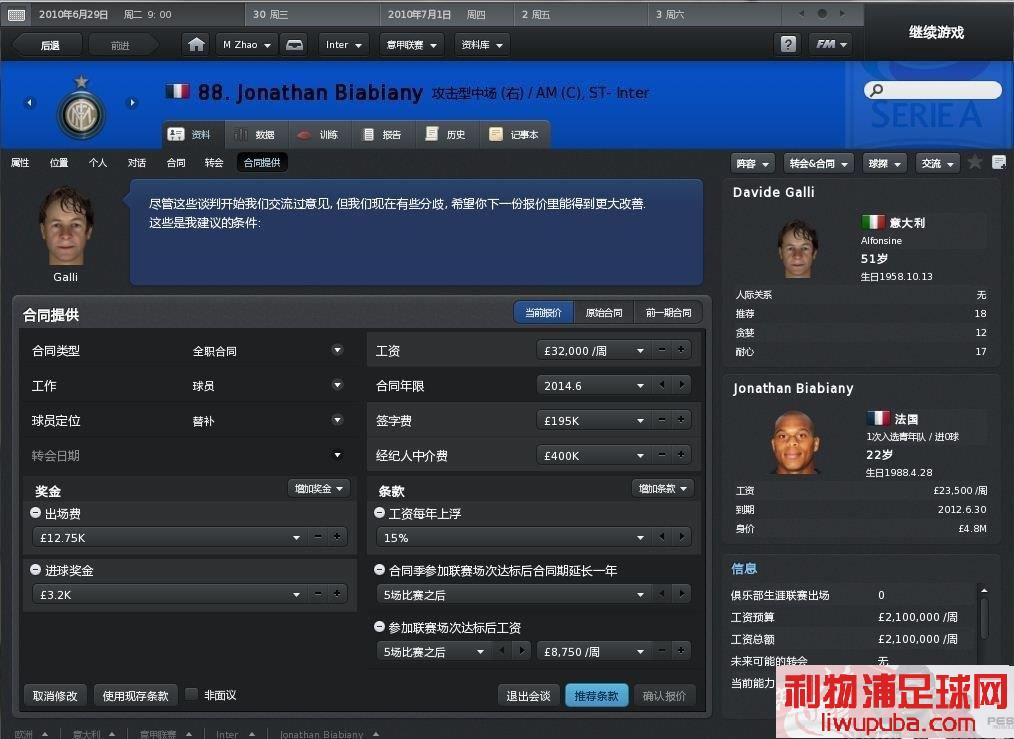Image resolution: width=1014 pixels, height=739 pixels.
Task: Remove the 参加联赛场次达标后工资 clause
Action: [x=380, y=627]
